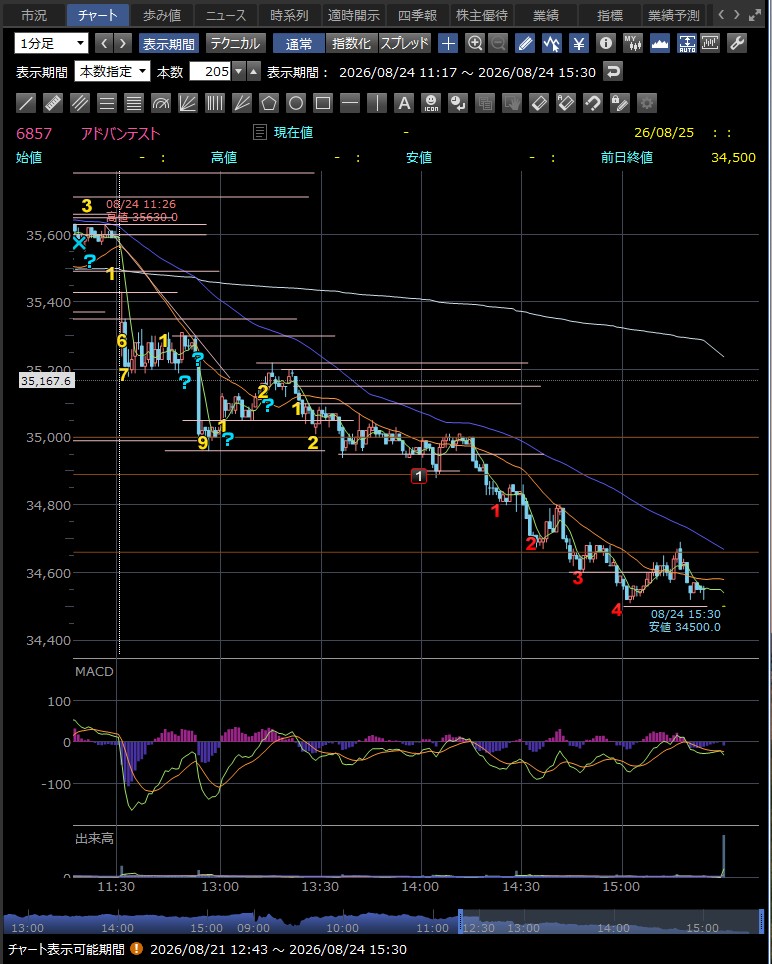Show more tabs with right chevron
The height and width of the screenshot is (964, 772).
pyautogui.click(x=737, y=14)
